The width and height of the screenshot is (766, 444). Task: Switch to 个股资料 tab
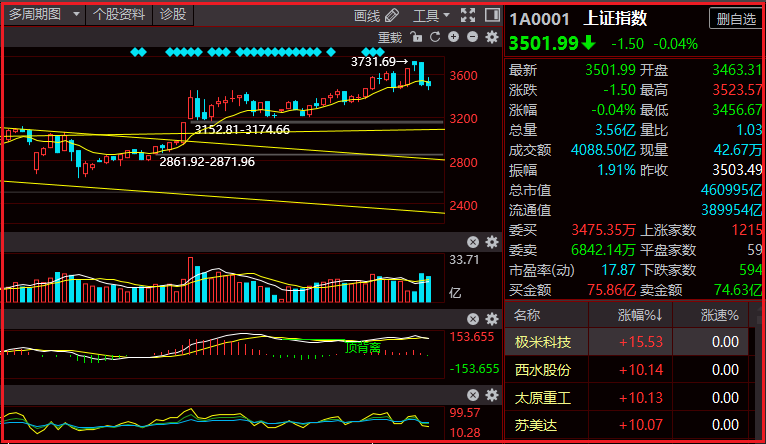(x=119, y=15)
